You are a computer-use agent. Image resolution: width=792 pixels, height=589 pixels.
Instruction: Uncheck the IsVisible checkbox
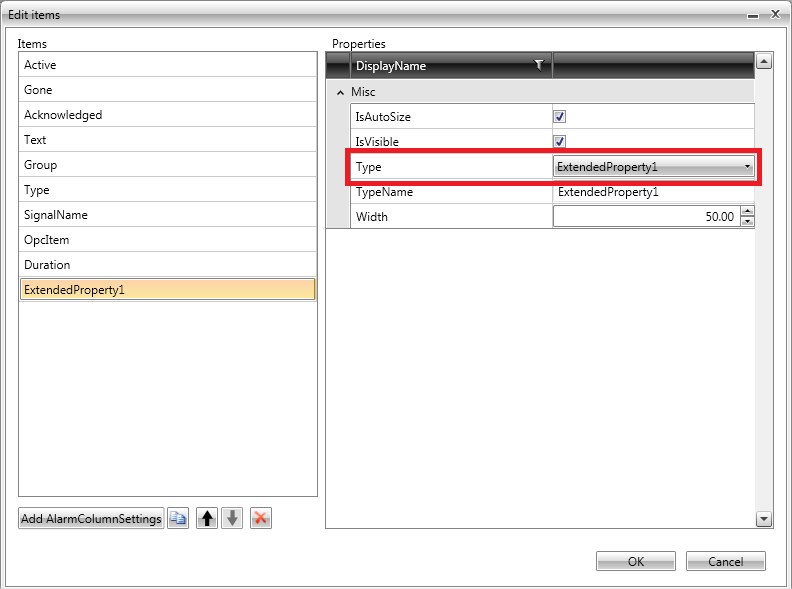(560, 142)
